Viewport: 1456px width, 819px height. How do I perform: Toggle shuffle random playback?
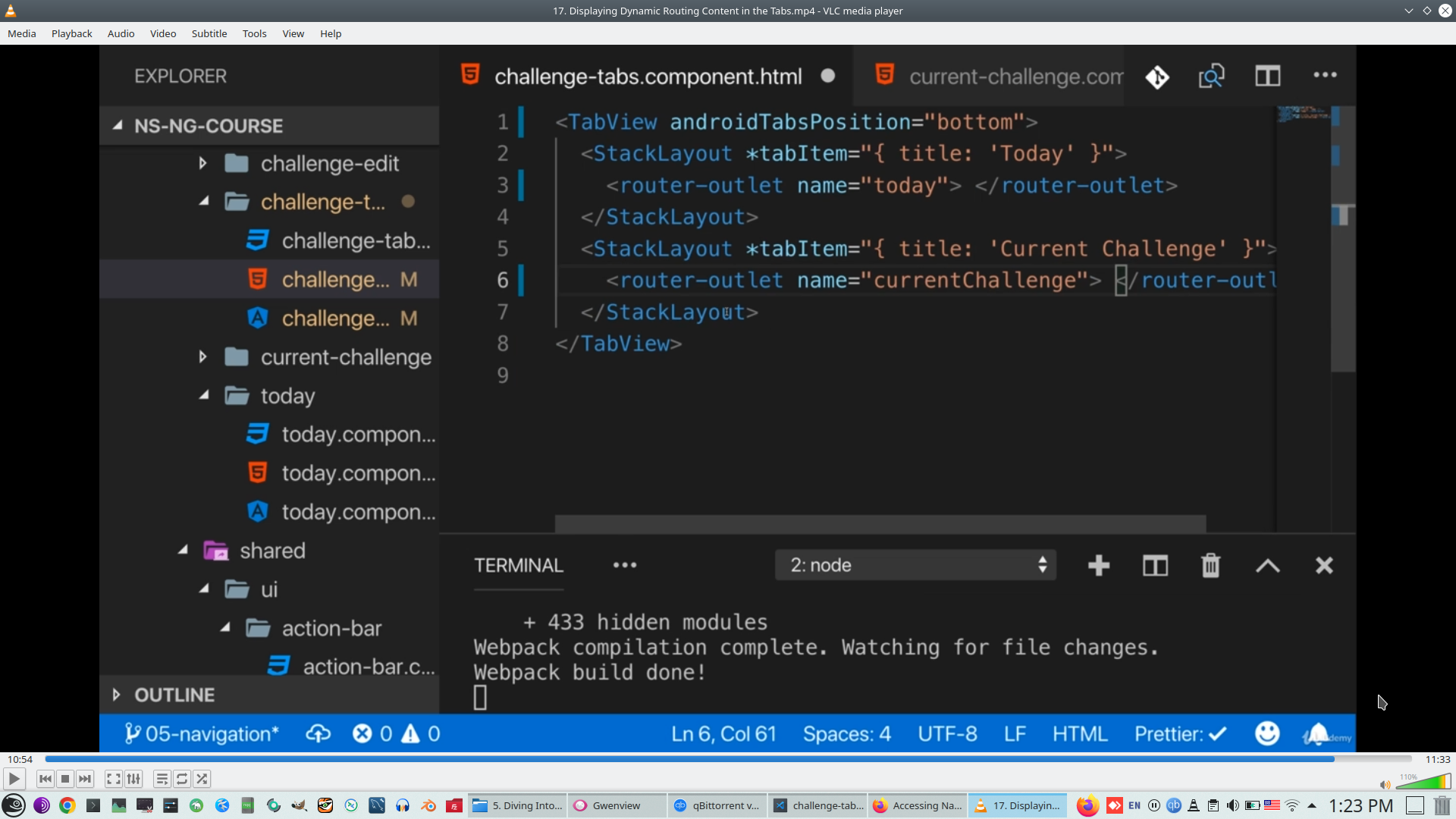coord(202,779)
